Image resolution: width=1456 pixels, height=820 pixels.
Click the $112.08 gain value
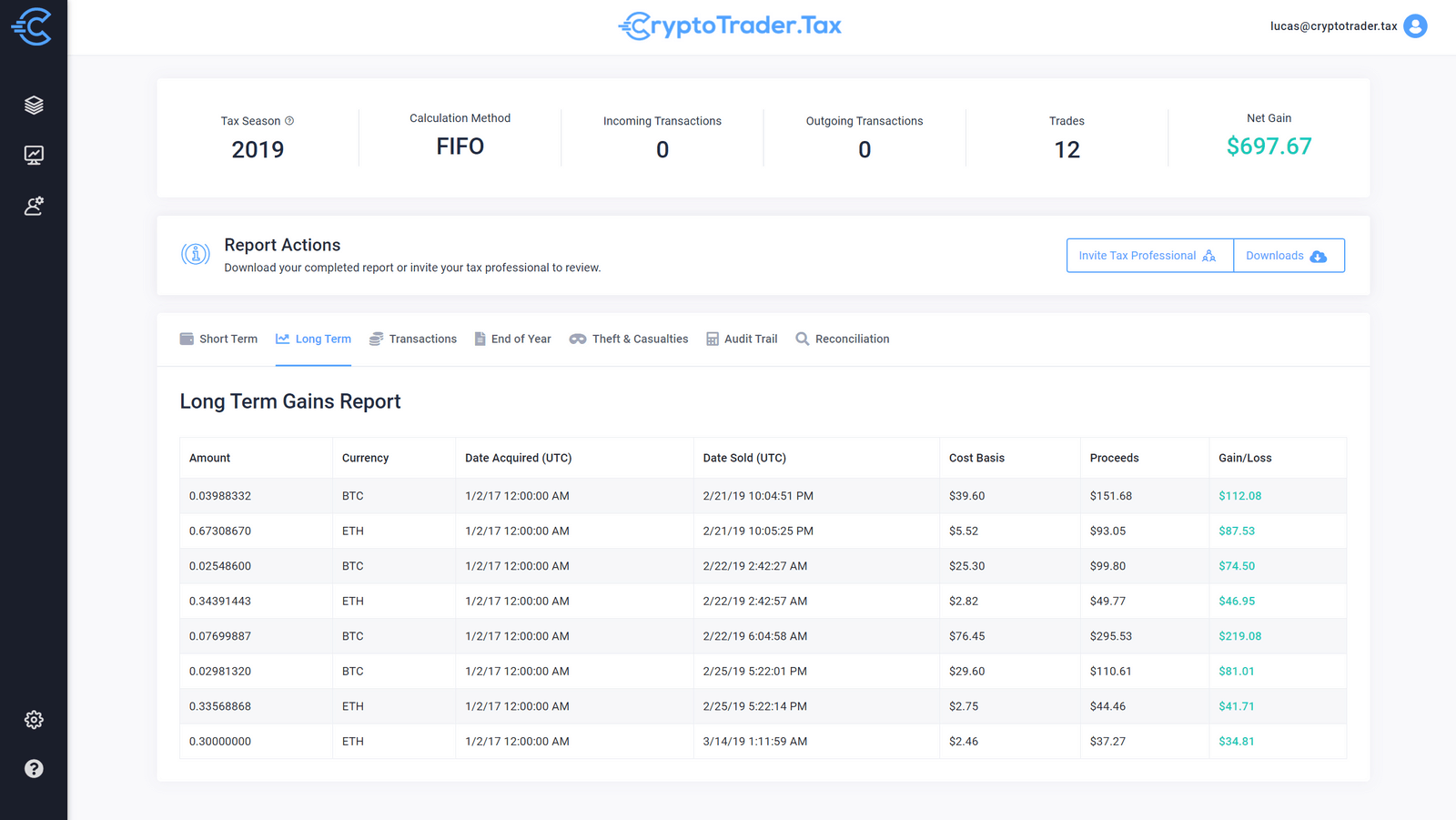(x=1240, y=496)
